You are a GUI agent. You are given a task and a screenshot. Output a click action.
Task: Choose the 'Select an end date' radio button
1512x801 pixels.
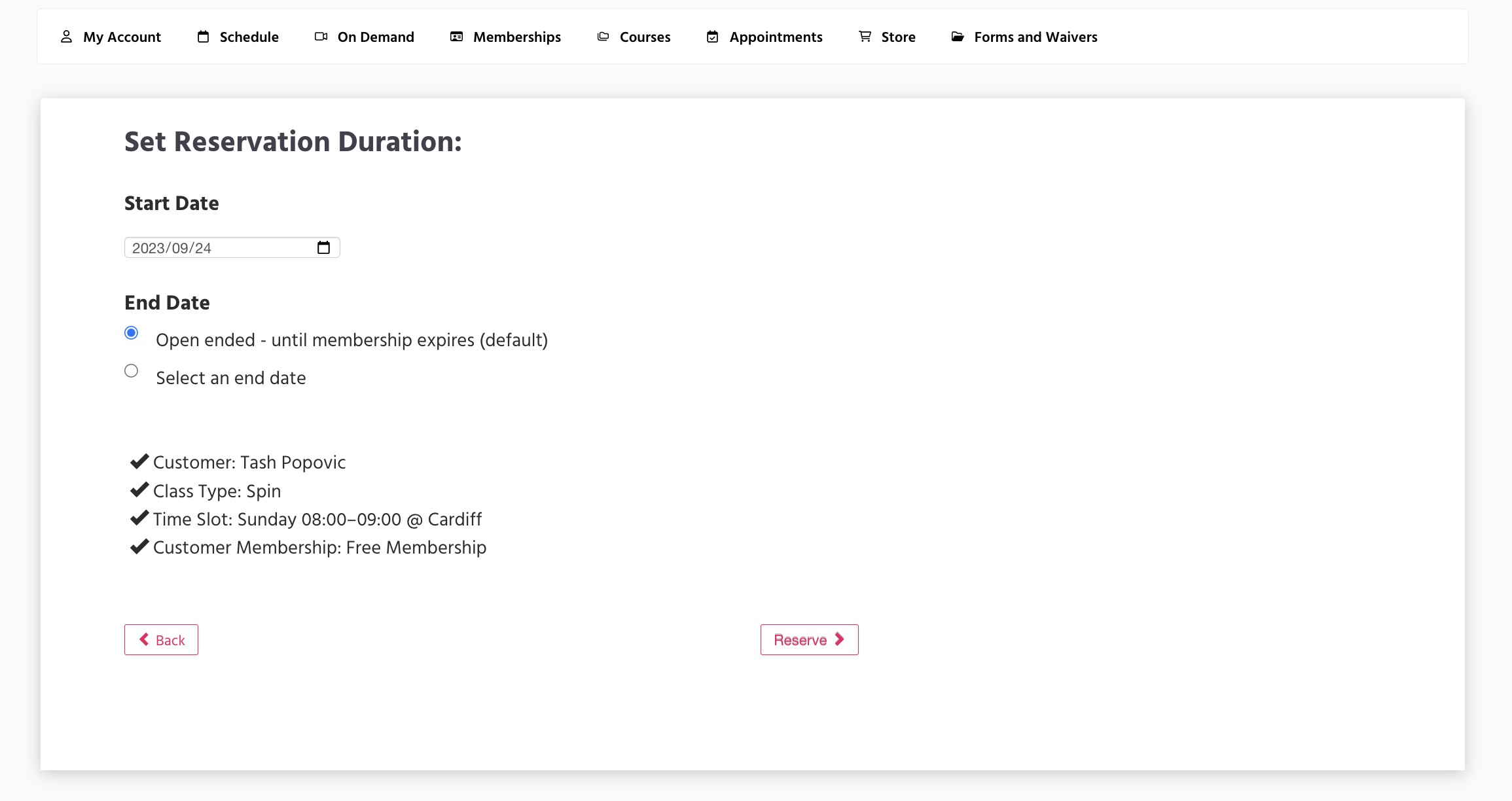(132, 371)
